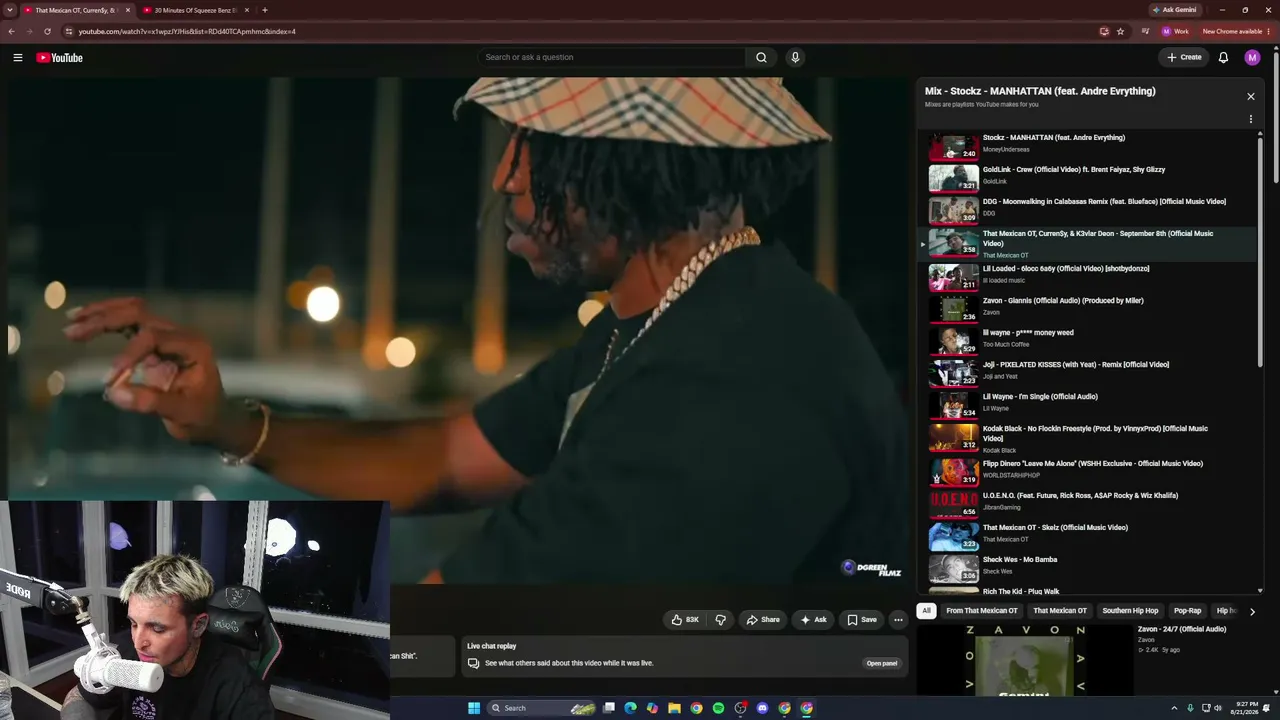Viewport: 1280px width, 720px height.
Task: Open the Windows Start menu
Action: pyautogui.click(x=474, y=708)
